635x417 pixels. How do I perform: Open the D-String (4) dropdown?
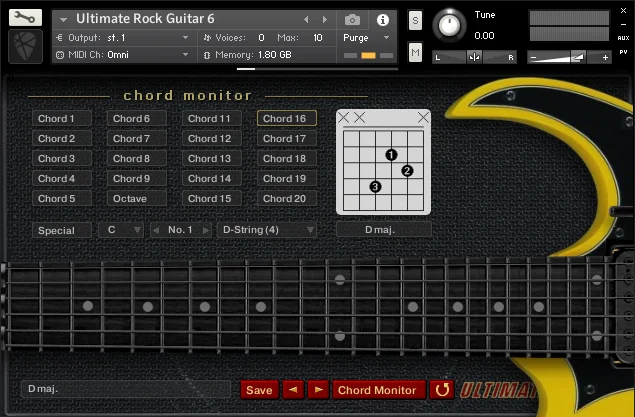coord(267,230)
